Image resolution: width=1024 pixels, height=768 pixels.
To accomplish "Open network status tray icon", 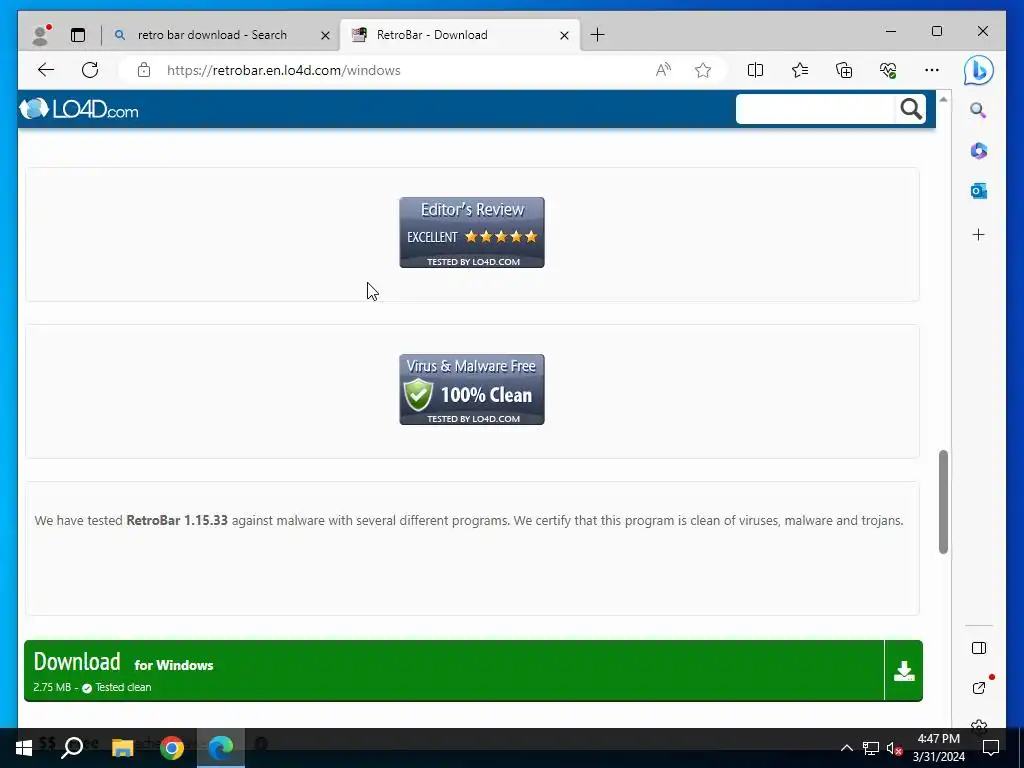I will (x=871, y=748).
